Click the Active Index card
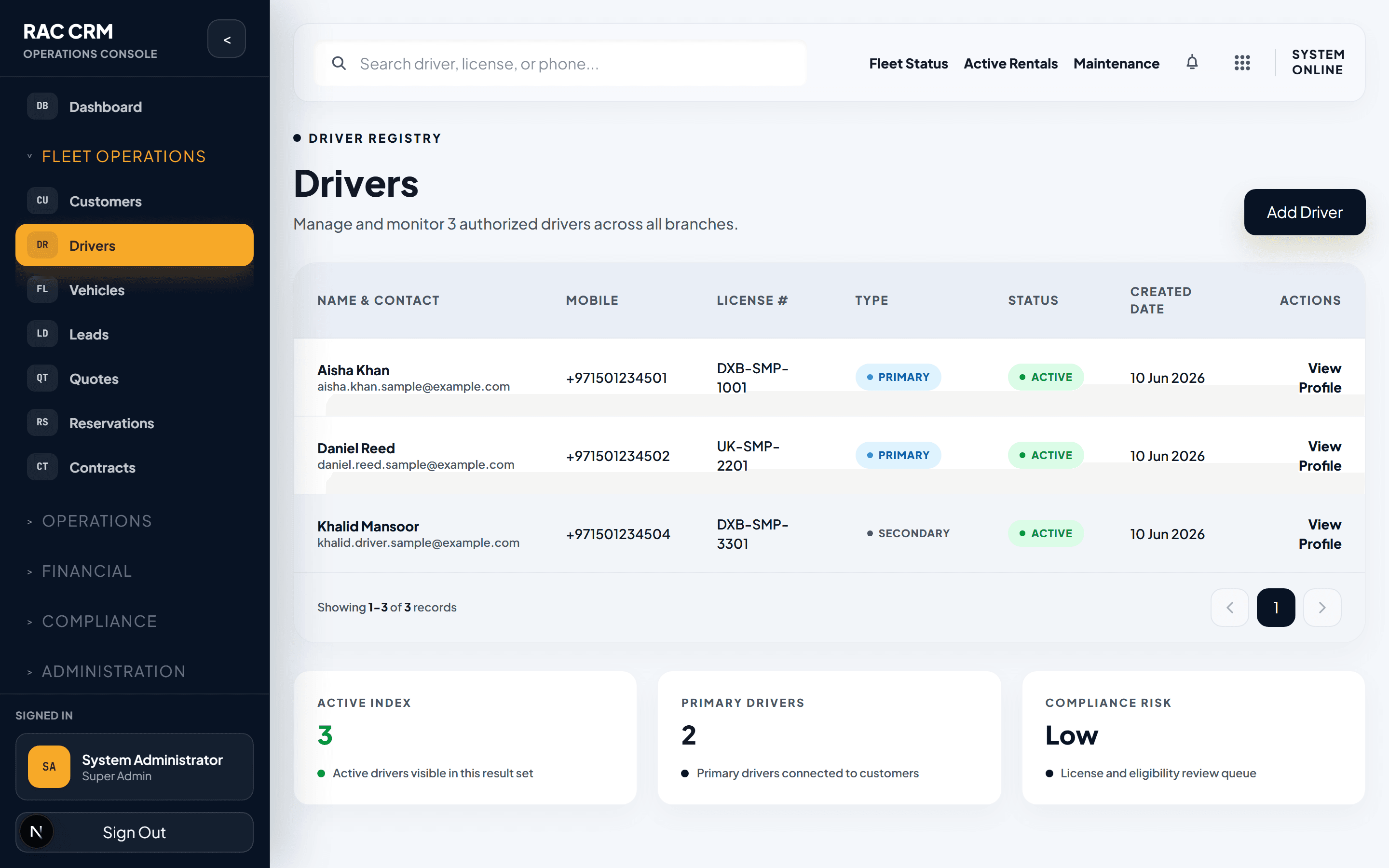The width and height of the screenshot is (1389, 868). coord(465,738)
